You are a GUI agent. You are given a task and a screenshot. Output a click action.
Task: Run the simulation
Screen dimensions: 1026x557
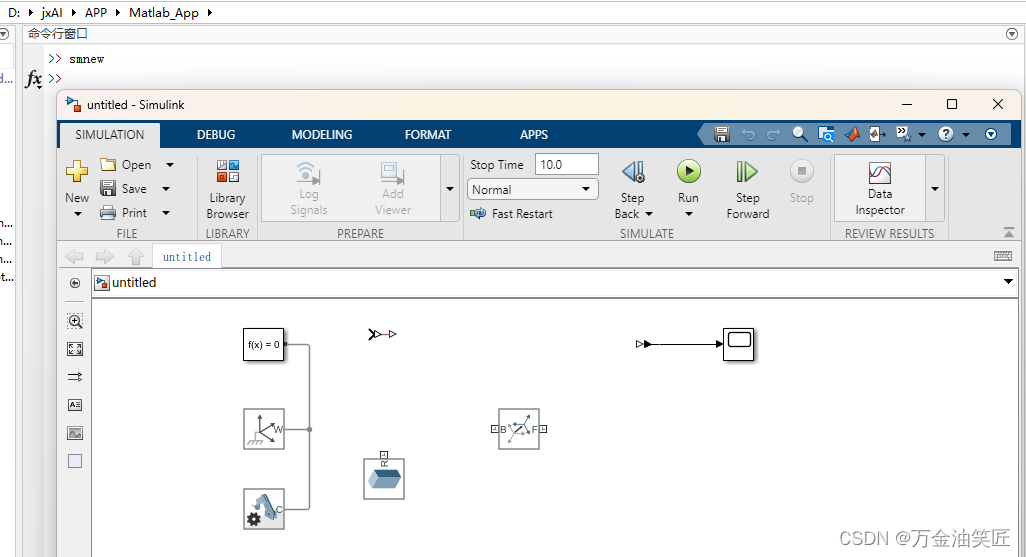pyautogui.click(x=688, y=171)
